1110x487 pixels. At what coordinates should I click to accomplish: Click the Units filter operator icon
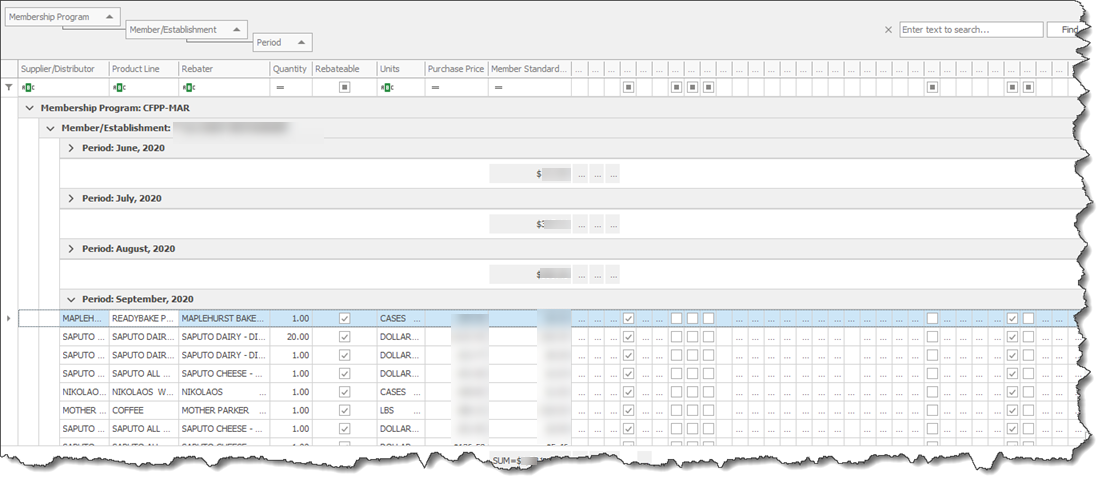[x=387, y=88]
